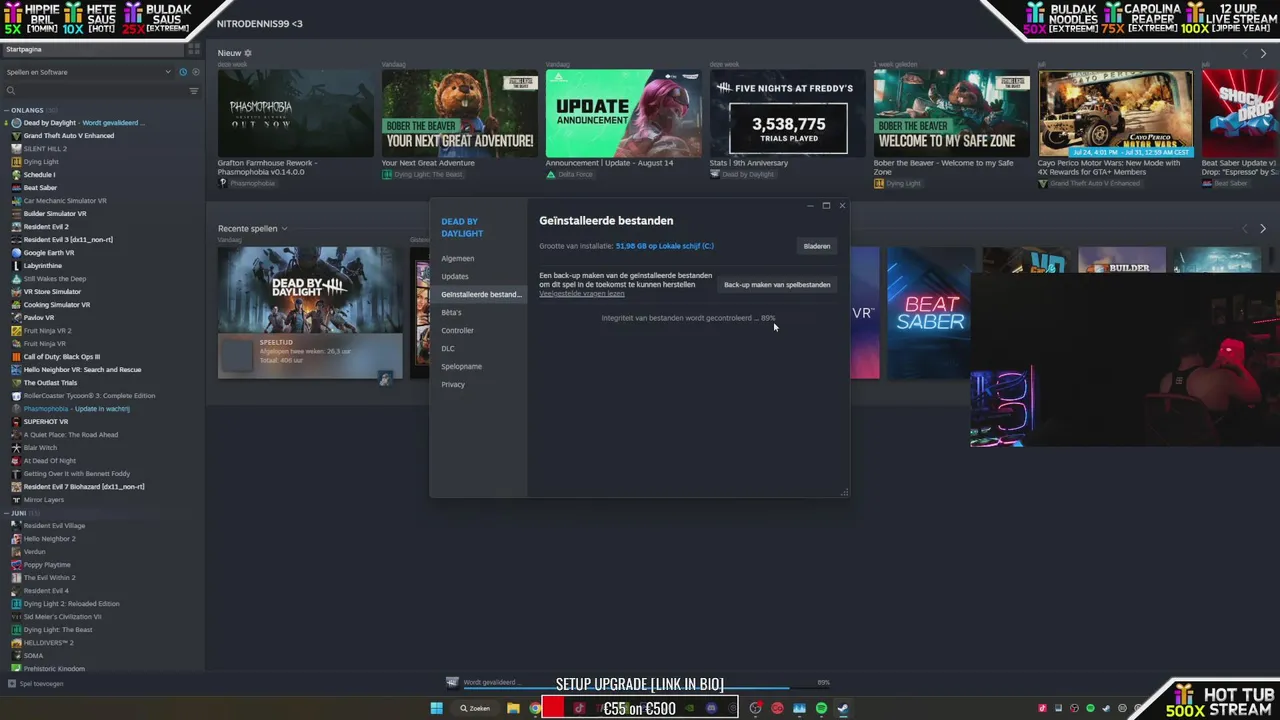The height and width of the screenshot is (720, 1280).
Task: Open Veelgestelde vragen lezen link
Action: coord(582,294)
